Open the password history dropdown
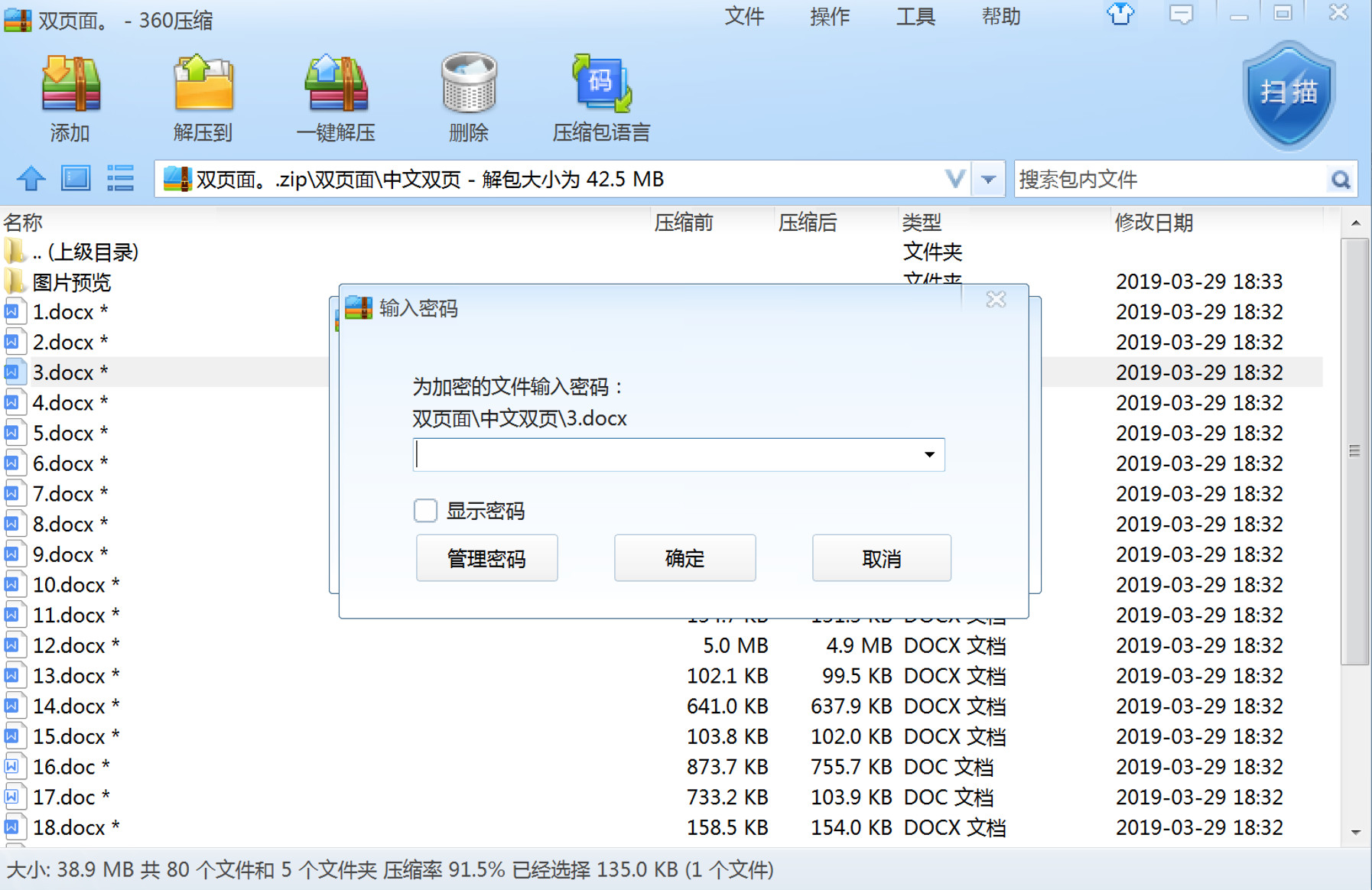The image size is (1372, 890). click(928, 455)
